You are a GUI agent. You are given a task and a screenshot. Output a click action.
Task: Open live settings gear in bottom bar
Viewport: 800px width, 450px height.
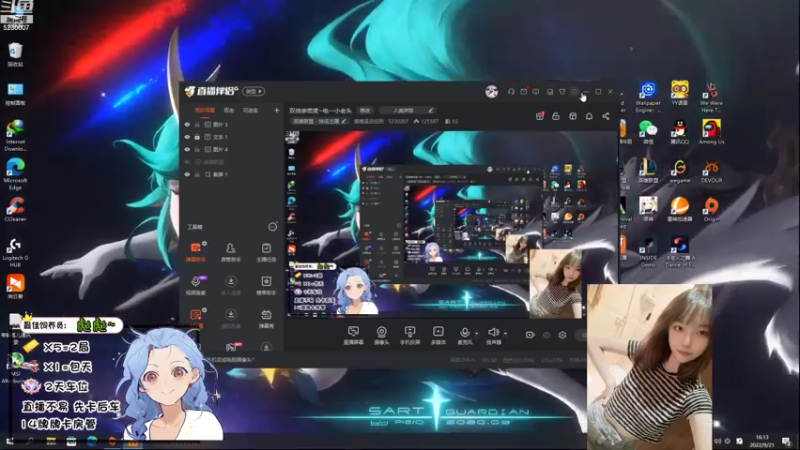[562, 335]
